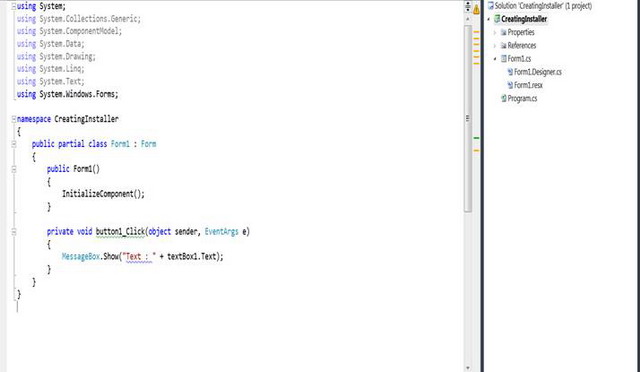Click the Program.cs file icon
This screenshot has height=372, width=640.
pos(503,98)
